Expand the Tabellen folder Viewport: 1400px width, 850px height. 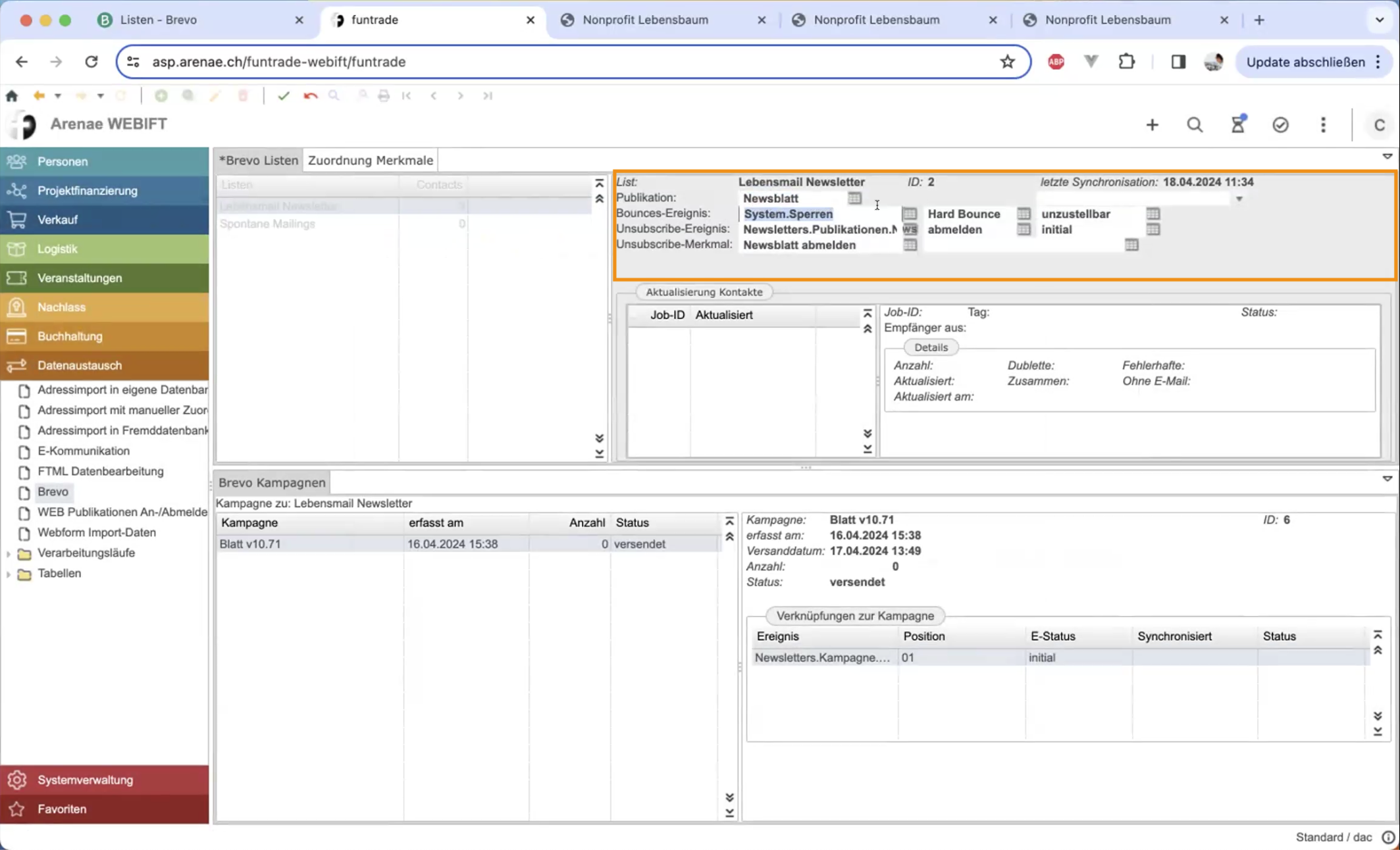[x=9, y=574]
